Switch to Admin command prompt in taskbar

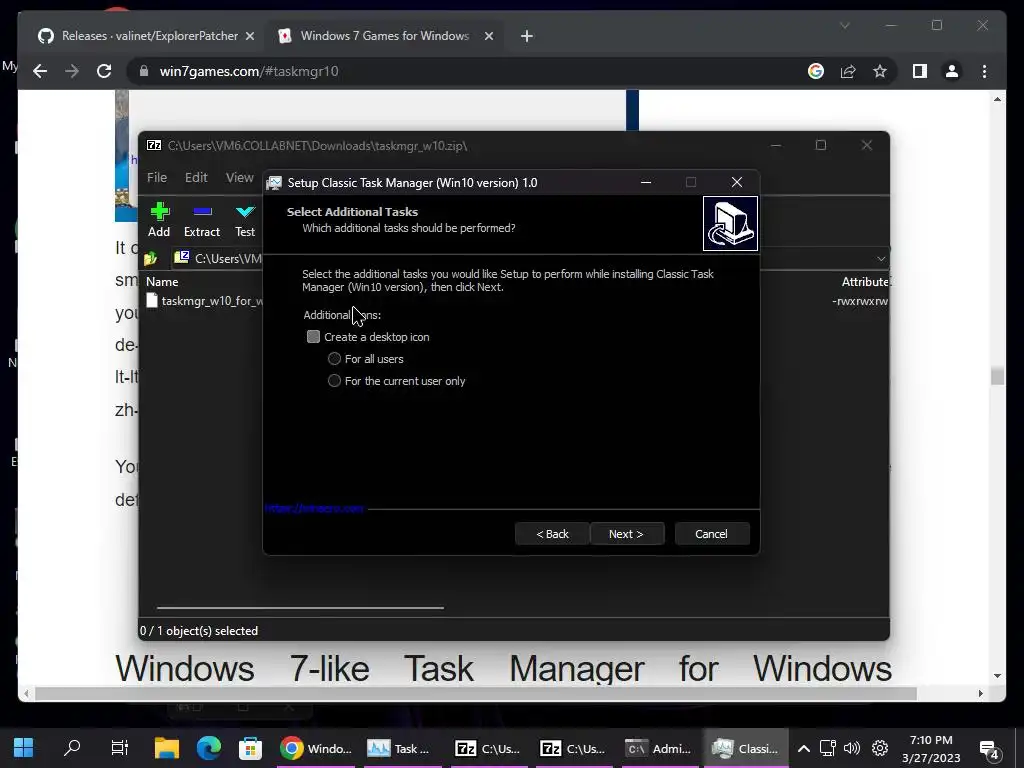click(658, 748)
